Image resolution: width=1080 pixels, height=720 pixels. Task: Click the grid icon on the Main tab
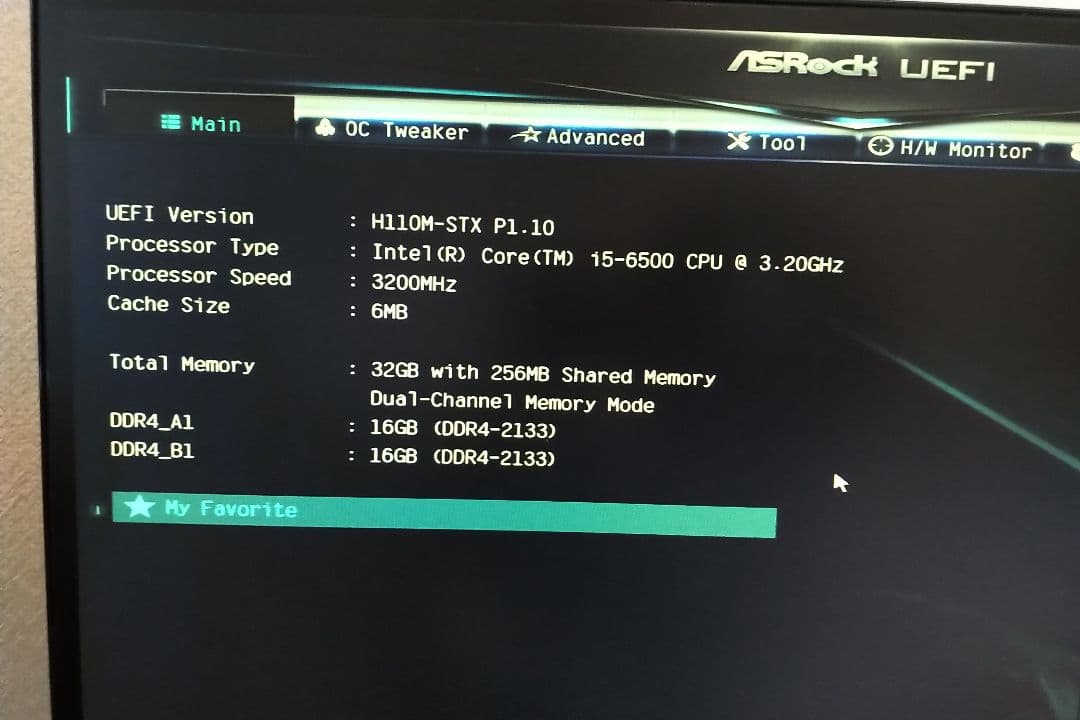[x=170, y=123]
